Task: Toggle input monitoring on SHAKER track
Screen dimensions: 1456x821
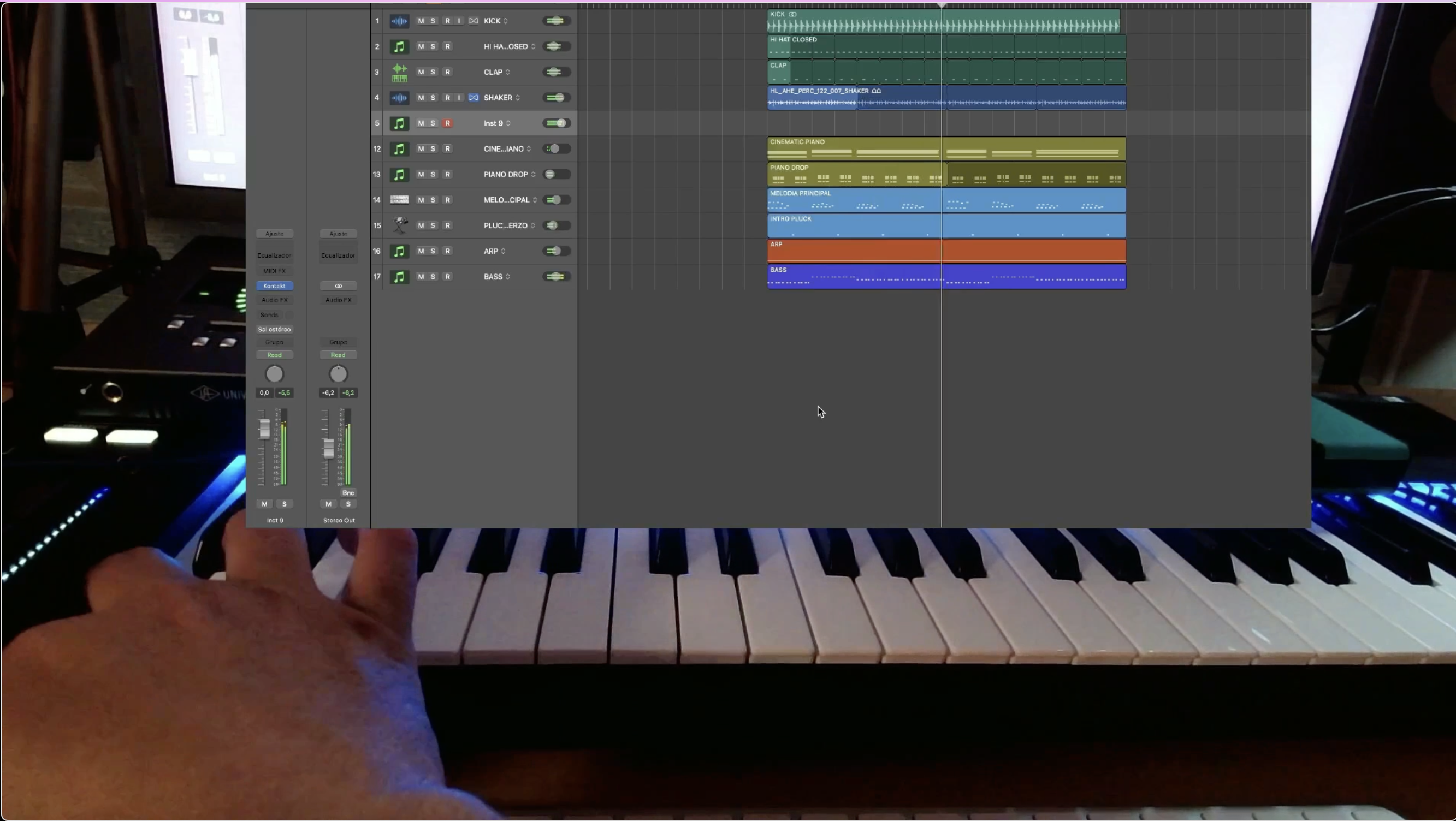Action: tap(459, 98)
